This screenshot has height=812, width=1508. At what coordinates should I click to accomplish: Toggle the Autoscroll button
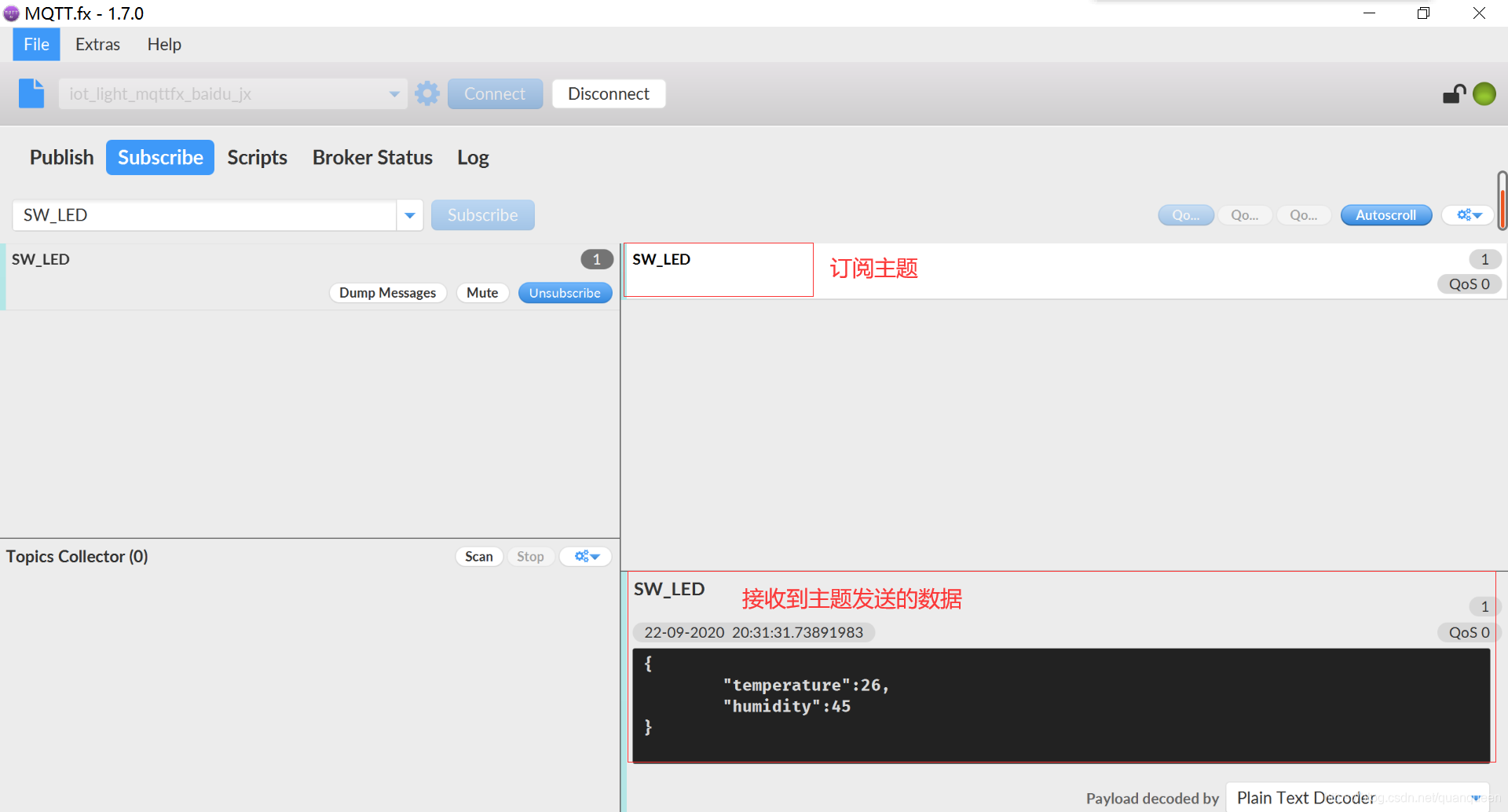(x=1386, y=215)
